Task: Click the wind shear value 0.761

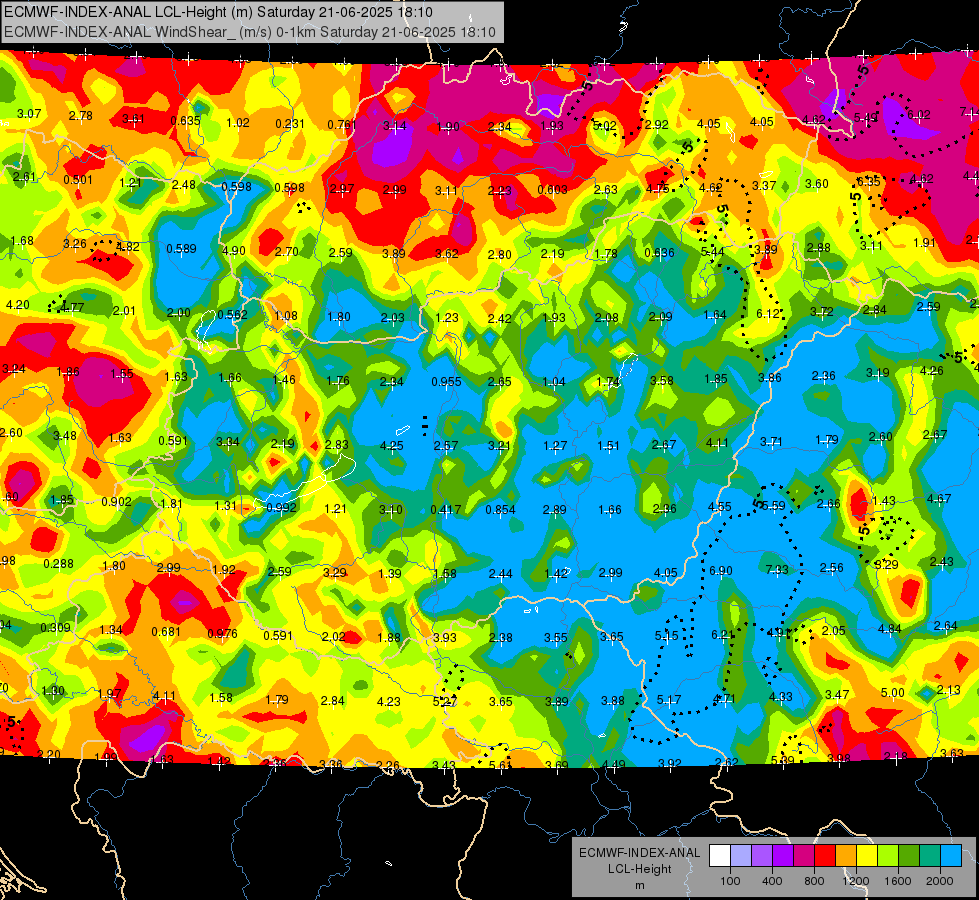Action: click(342, 125)
